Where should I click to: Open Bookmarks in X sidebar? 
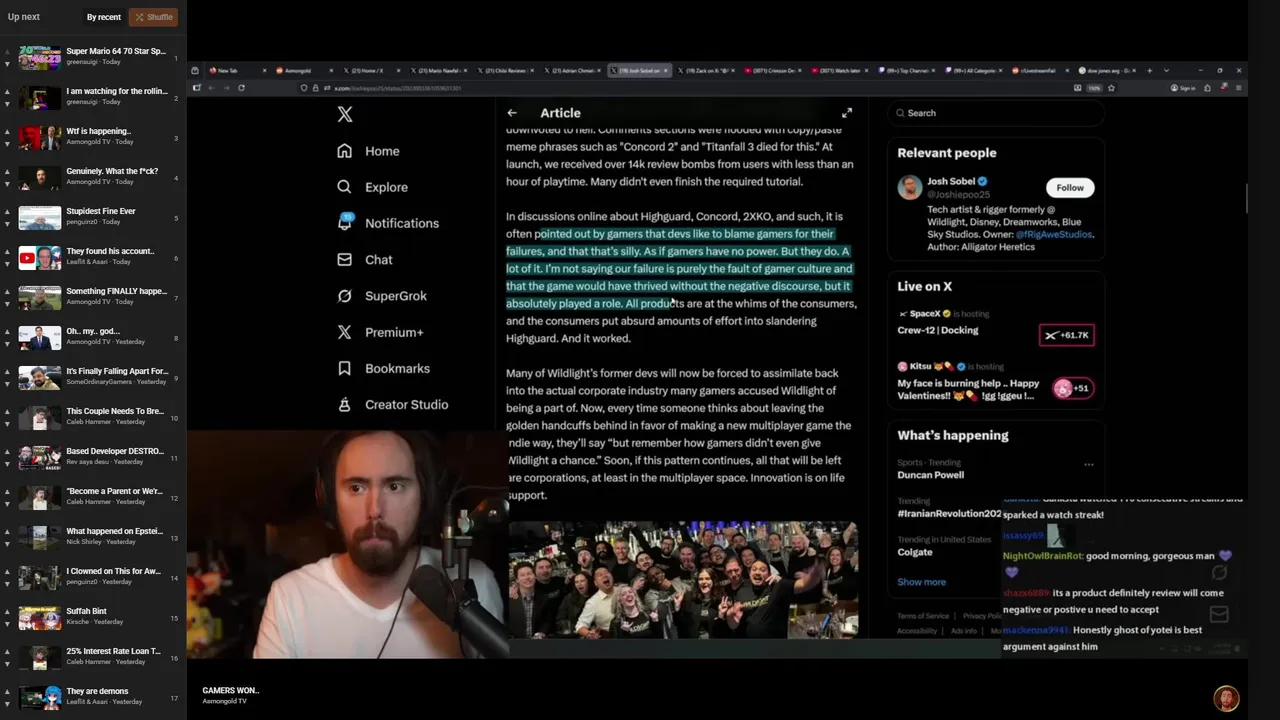coord(384,368)
